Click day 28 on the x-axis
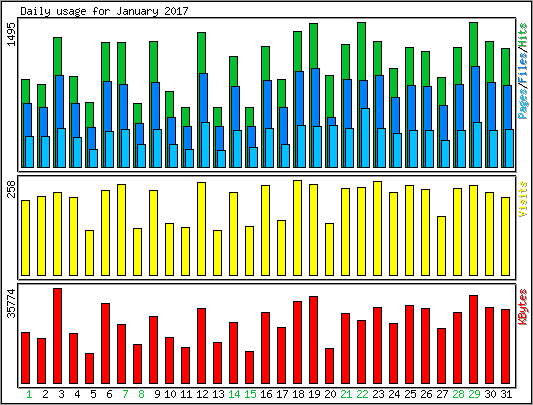This screenshot has width=533, height=405. click(458, 394)
